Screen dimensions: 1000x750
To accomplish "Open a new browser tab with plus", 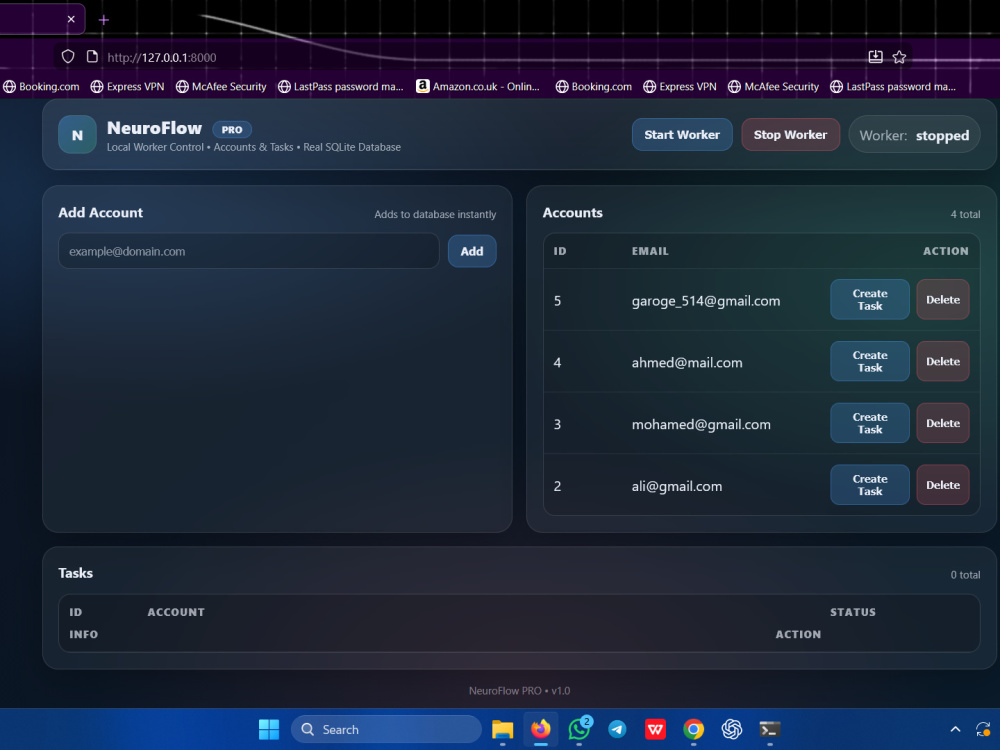I will [103, 20].
